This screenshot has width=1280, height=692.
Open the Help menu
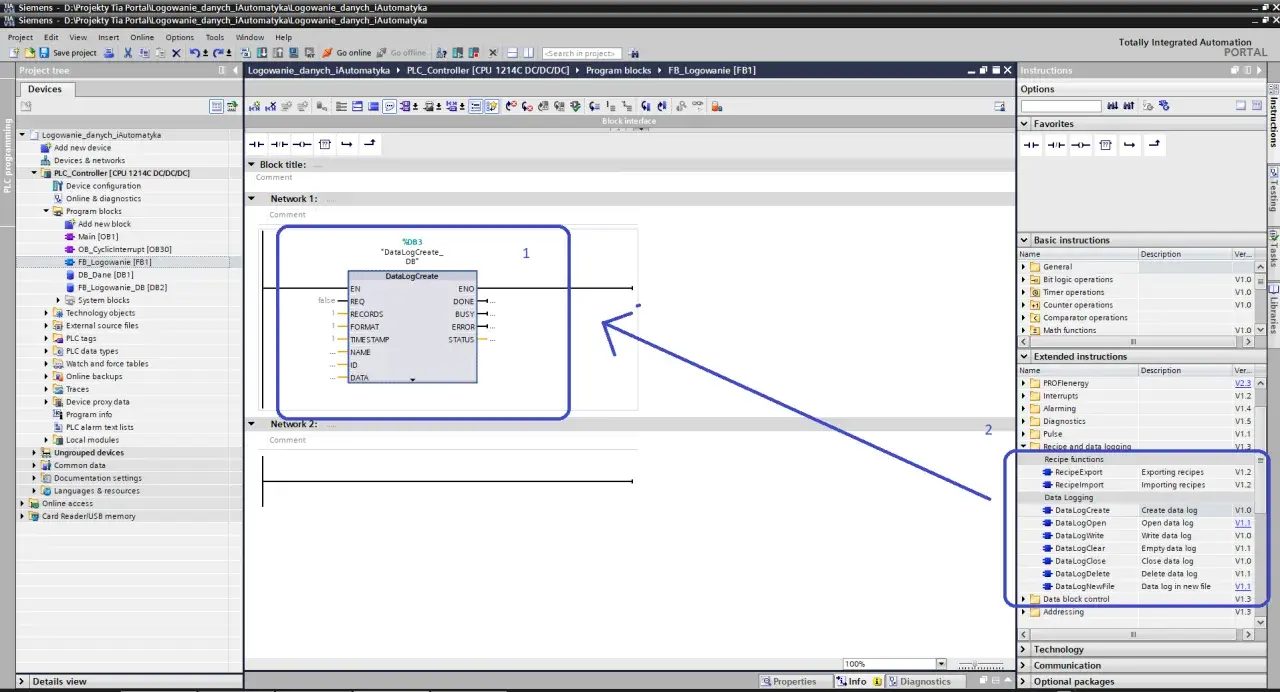pyautogui.click(x=283, y=37)
